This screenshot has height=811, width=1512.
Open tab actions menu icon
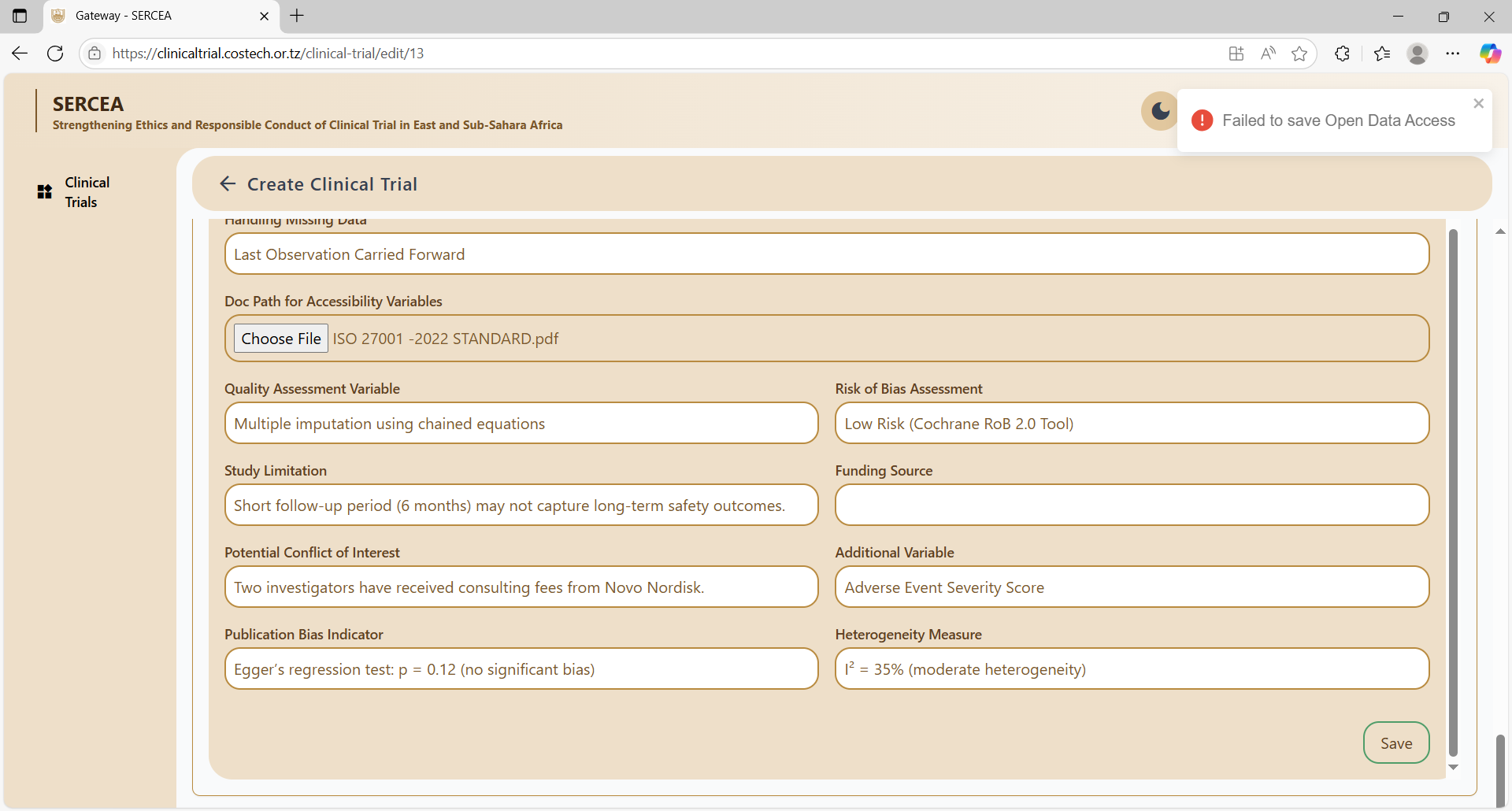coord(20,16)
